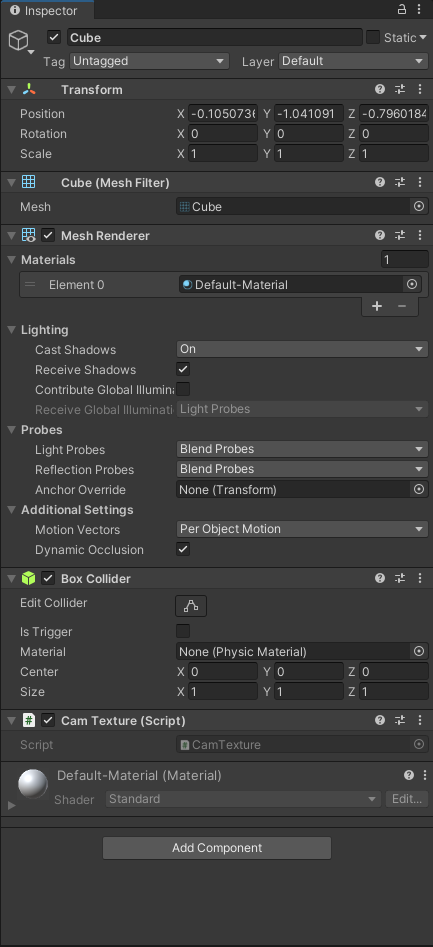
Task: Open Default-Material help icon
Action: point(409,775)
